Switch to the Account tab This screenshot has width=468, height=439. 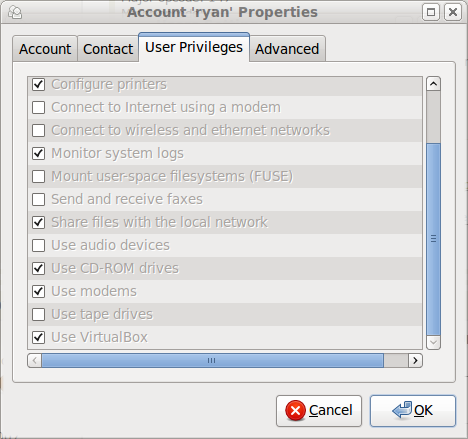click(45, 49)
